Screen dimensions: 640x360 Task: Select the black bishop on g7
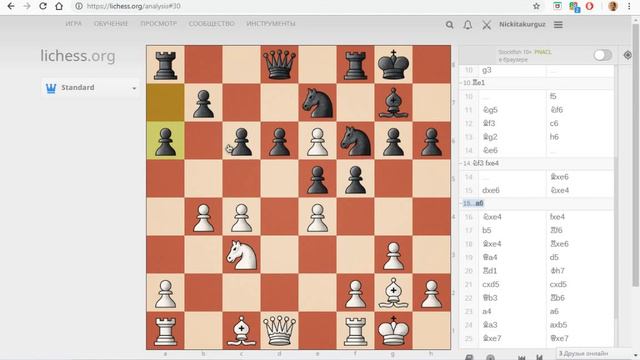coord(393,102)
